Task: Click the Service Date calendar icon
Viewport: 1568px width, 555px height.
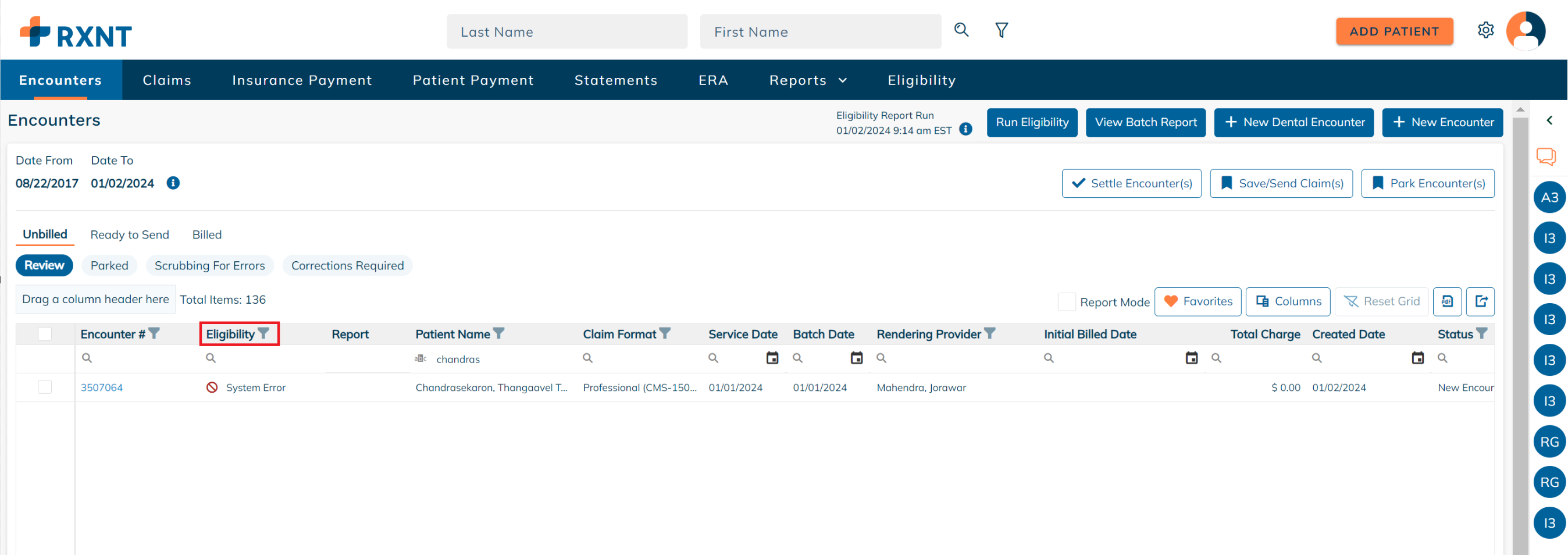Action: click(x=772, y=358)
